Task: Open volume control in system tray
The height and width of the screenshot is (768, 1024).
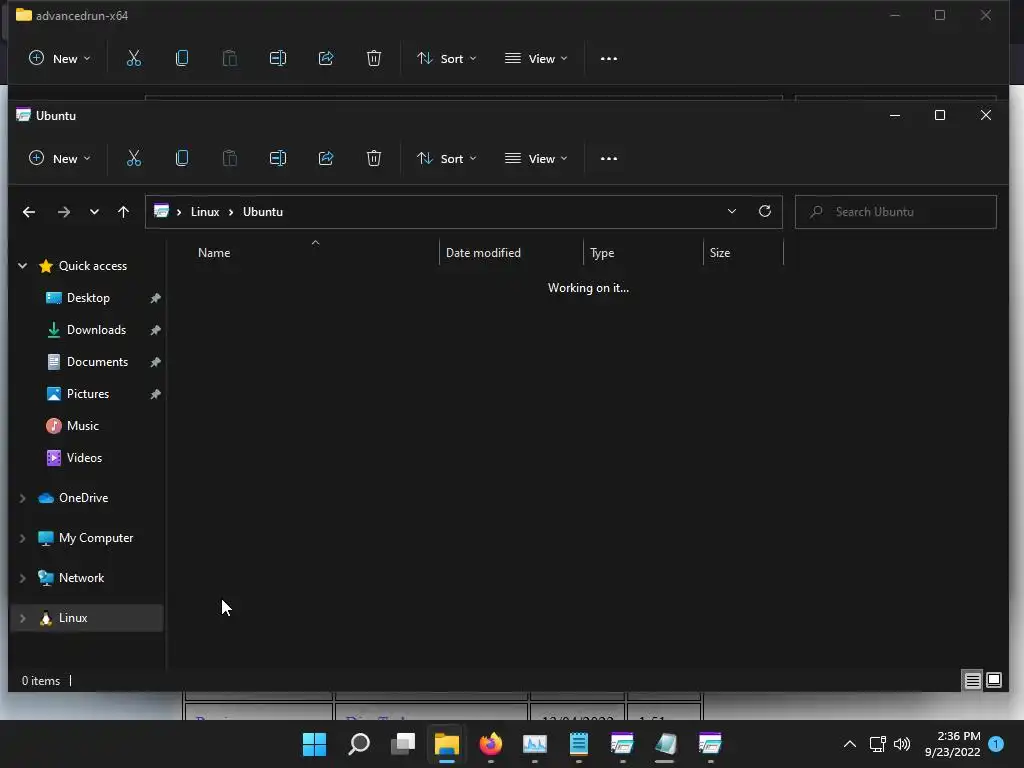Action: [902, 744]
